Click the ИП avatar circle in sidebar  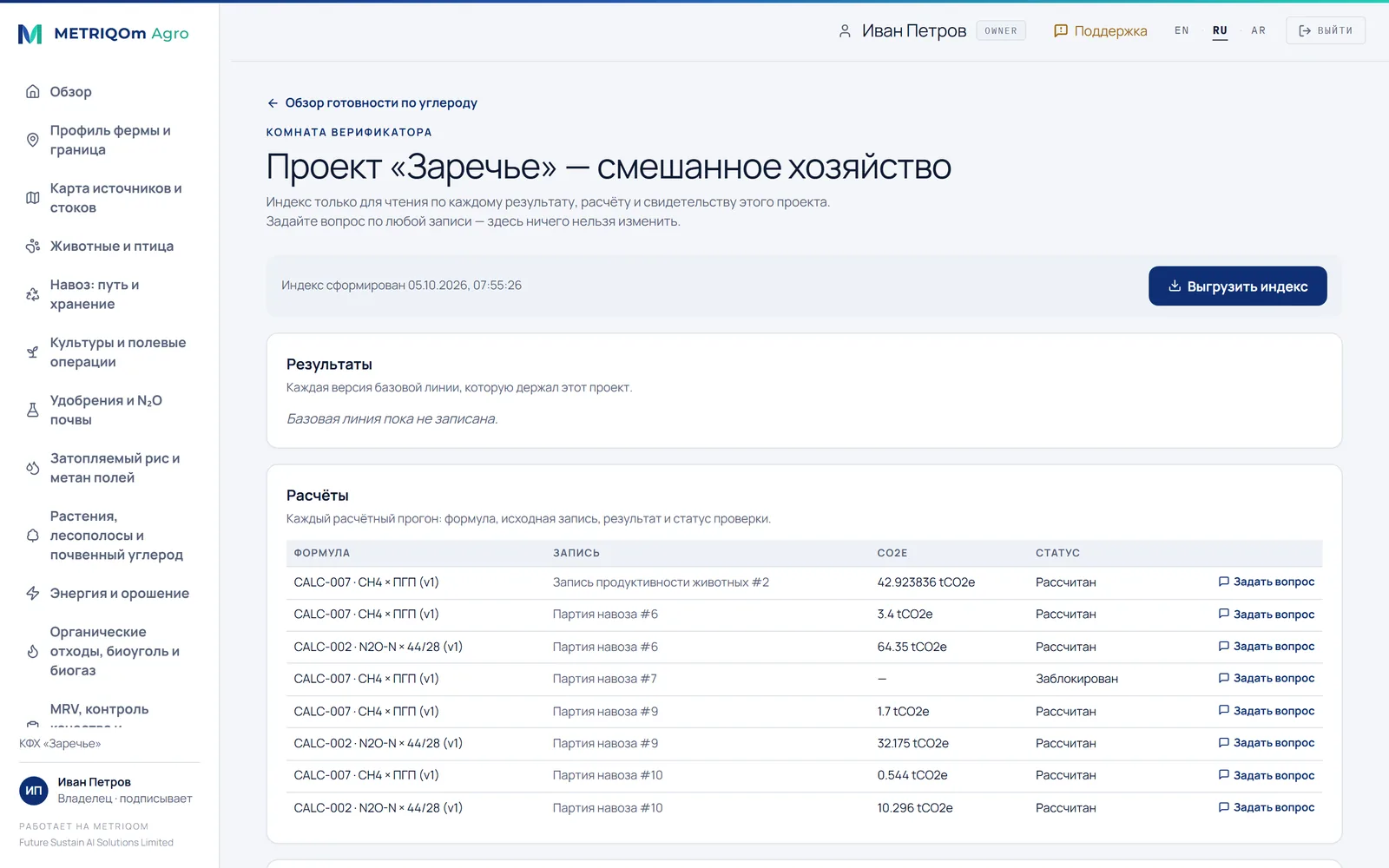pyautogui.click(x=34, y=790)
